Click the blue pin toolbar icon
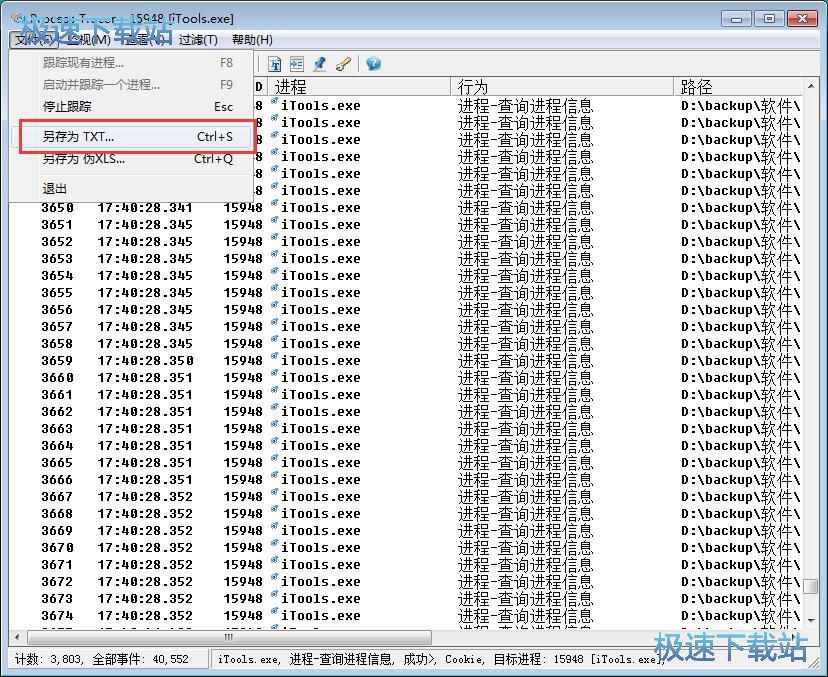 [320, 64]
